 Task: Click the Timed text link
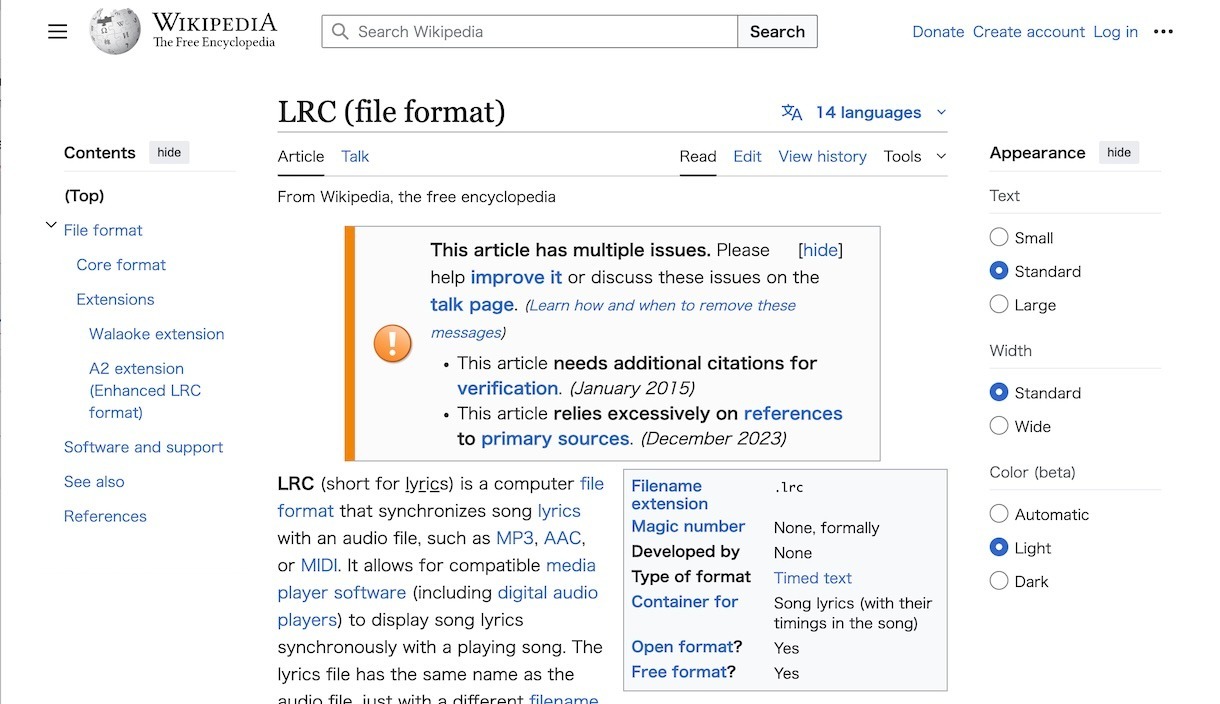pyautogui.click(x=812, y=578)
